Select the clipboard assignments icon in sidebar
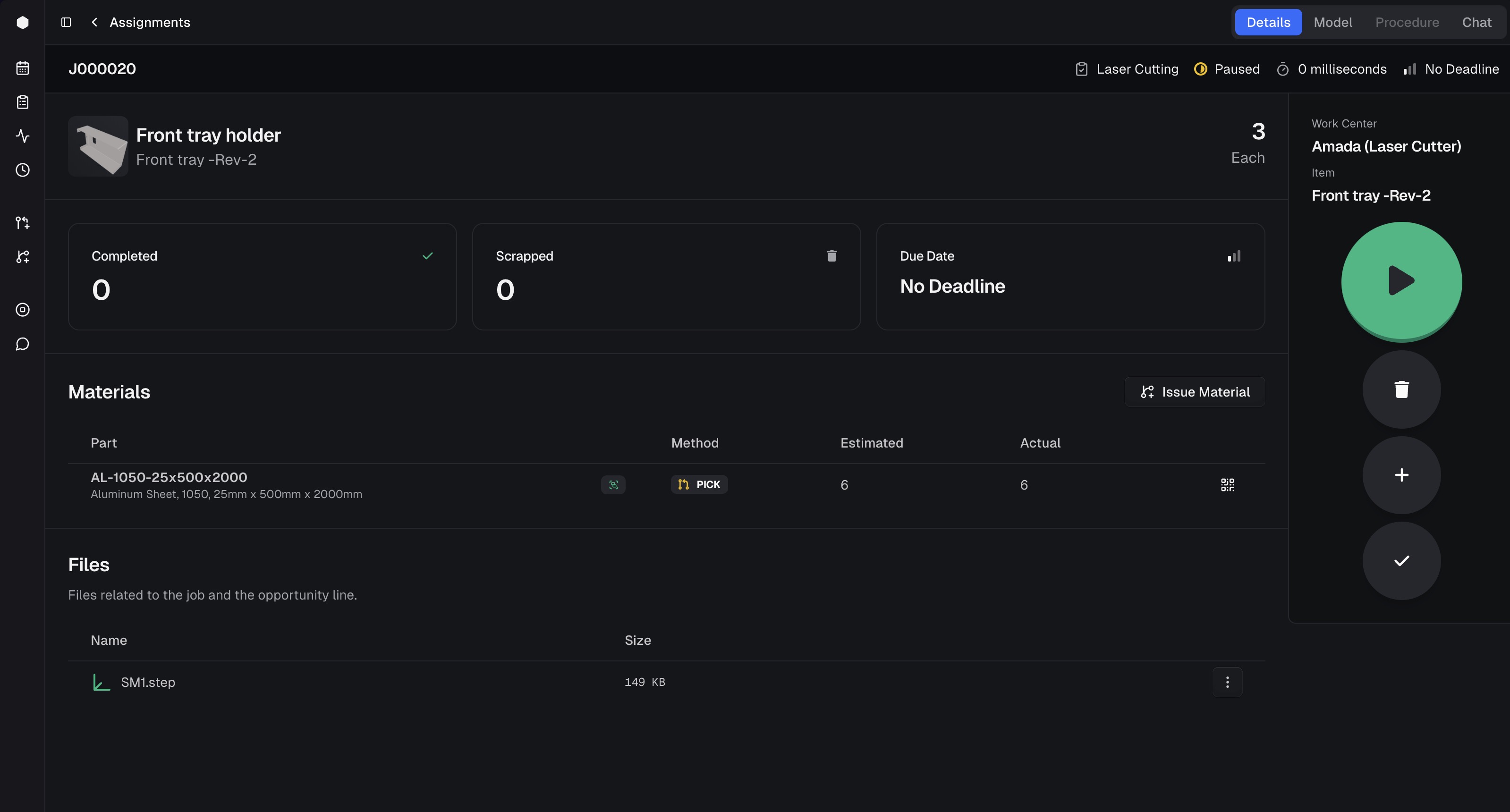 22,102
